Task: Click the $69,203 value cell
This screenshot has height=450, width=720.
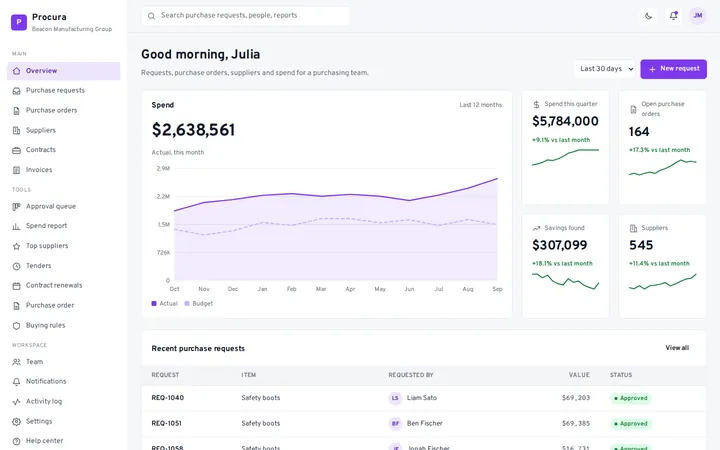Action: [x=576, y=398]
